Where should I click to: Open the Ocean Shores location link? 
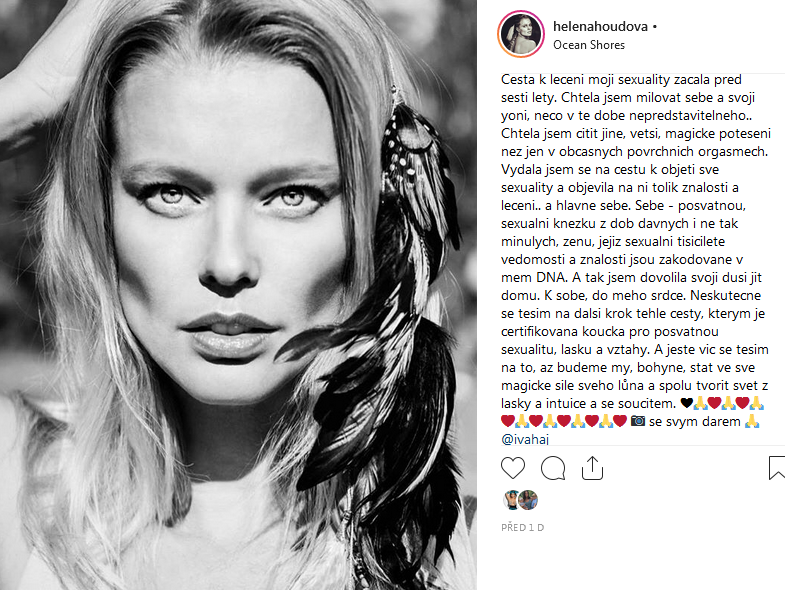pyautogui.click(x=589, y=45)
